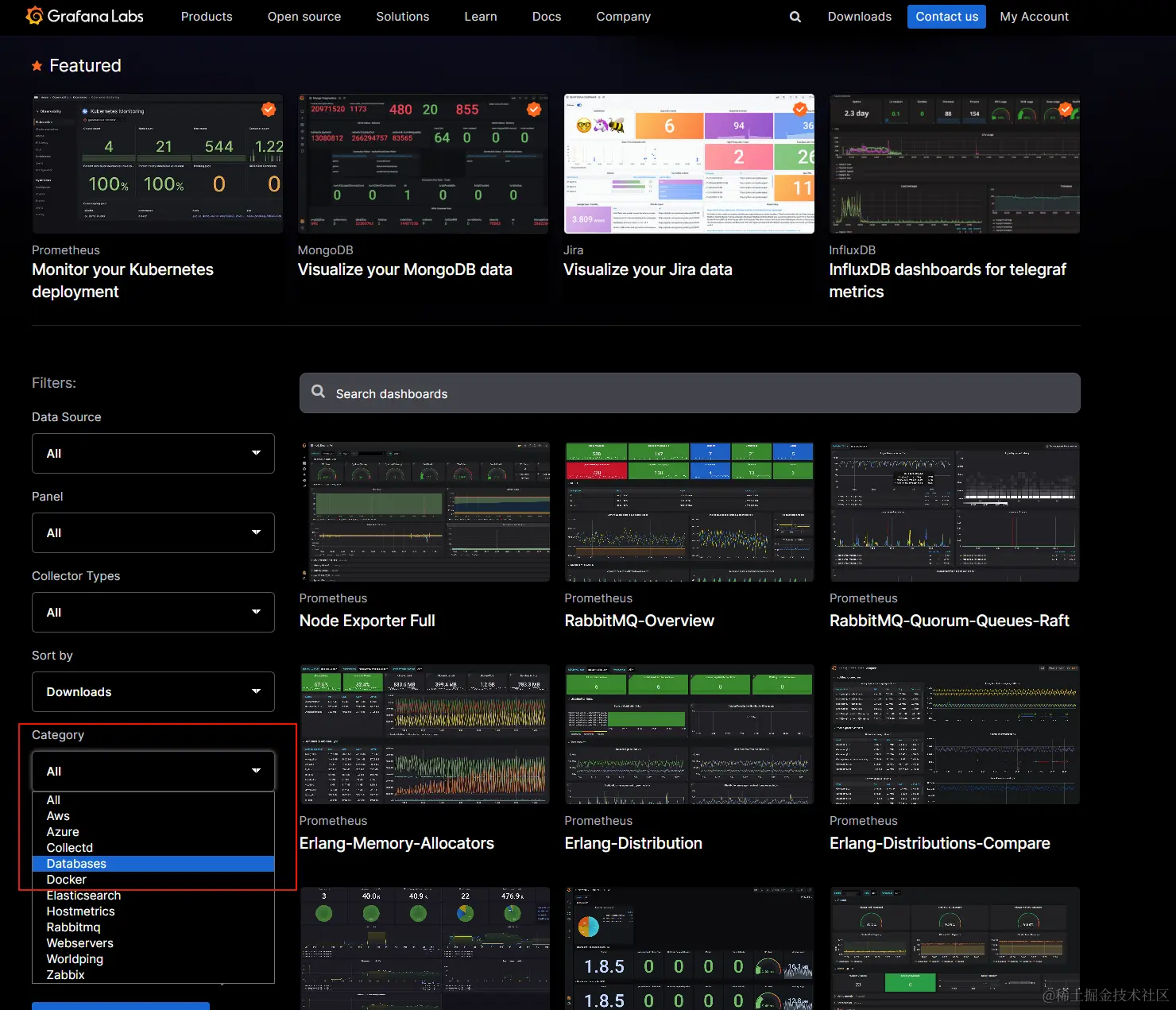Select the Docker category option

point(153,880)
